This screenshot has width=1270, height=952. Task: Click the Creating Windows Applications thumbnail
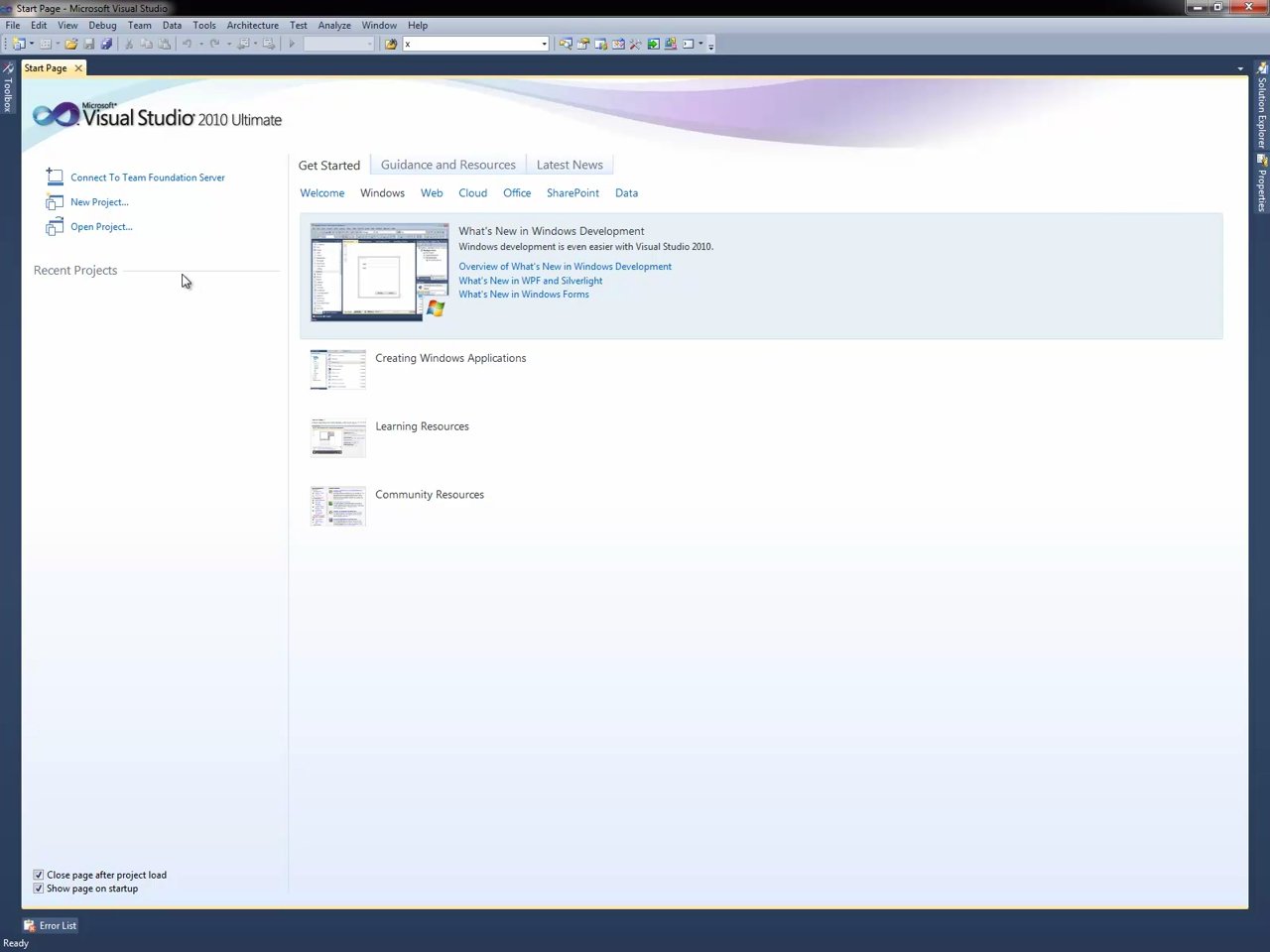337,369
